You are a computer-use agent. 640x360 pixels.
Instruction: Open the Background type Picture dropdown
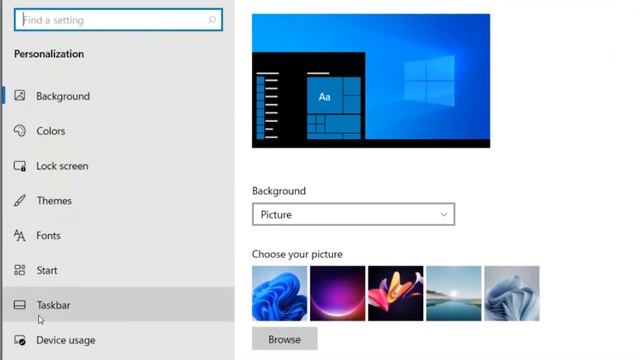tap(353, 214)
